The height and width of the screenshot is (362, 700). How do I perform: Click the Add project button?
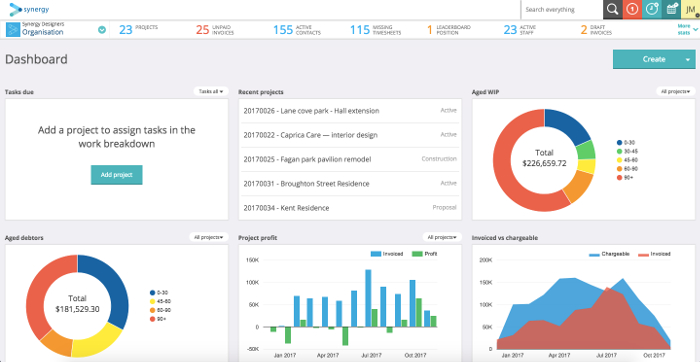pyautogui.click(x=117, y=175)
